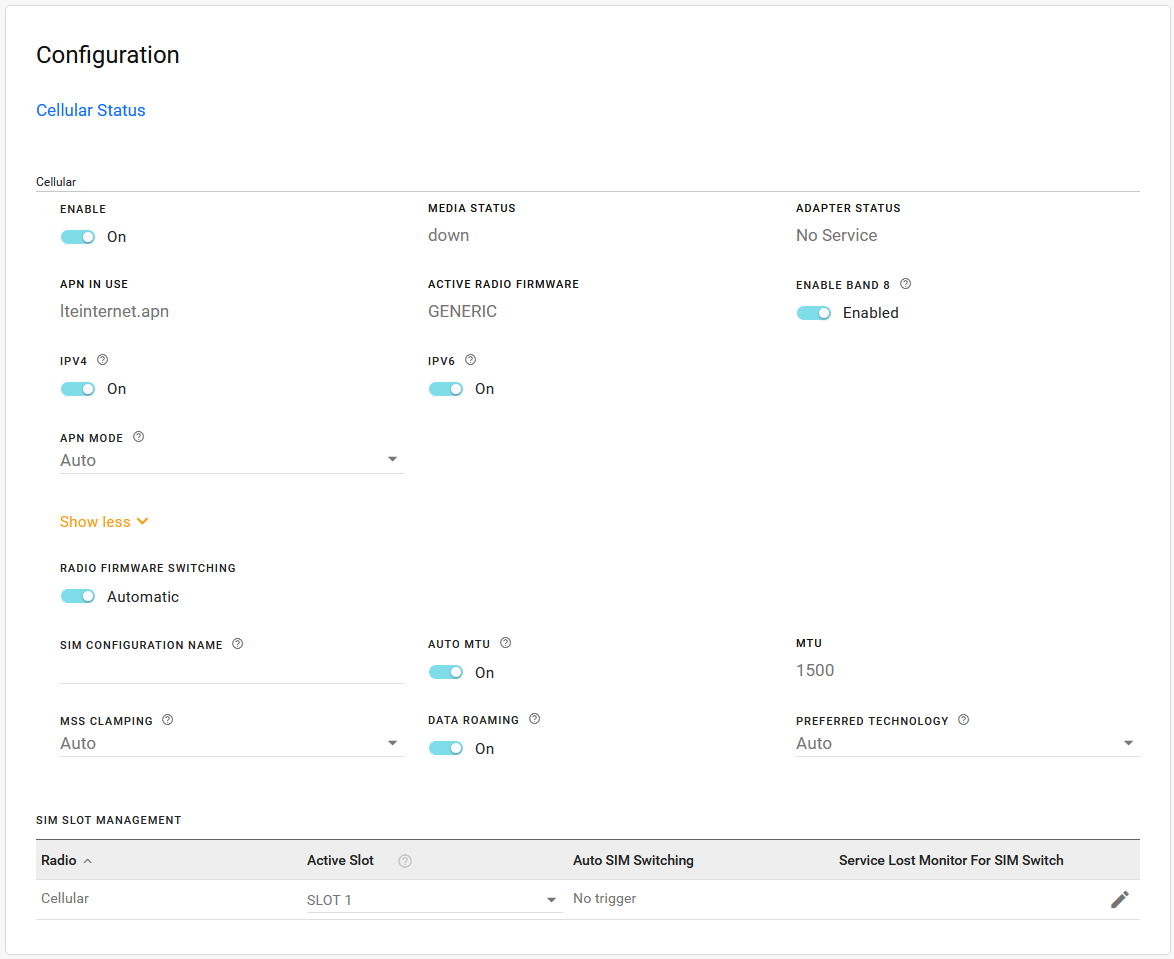Click help icon next to Active Slot header
Image resolution: width=1174 pixels, height=959 pixels.
click(405, 861)
